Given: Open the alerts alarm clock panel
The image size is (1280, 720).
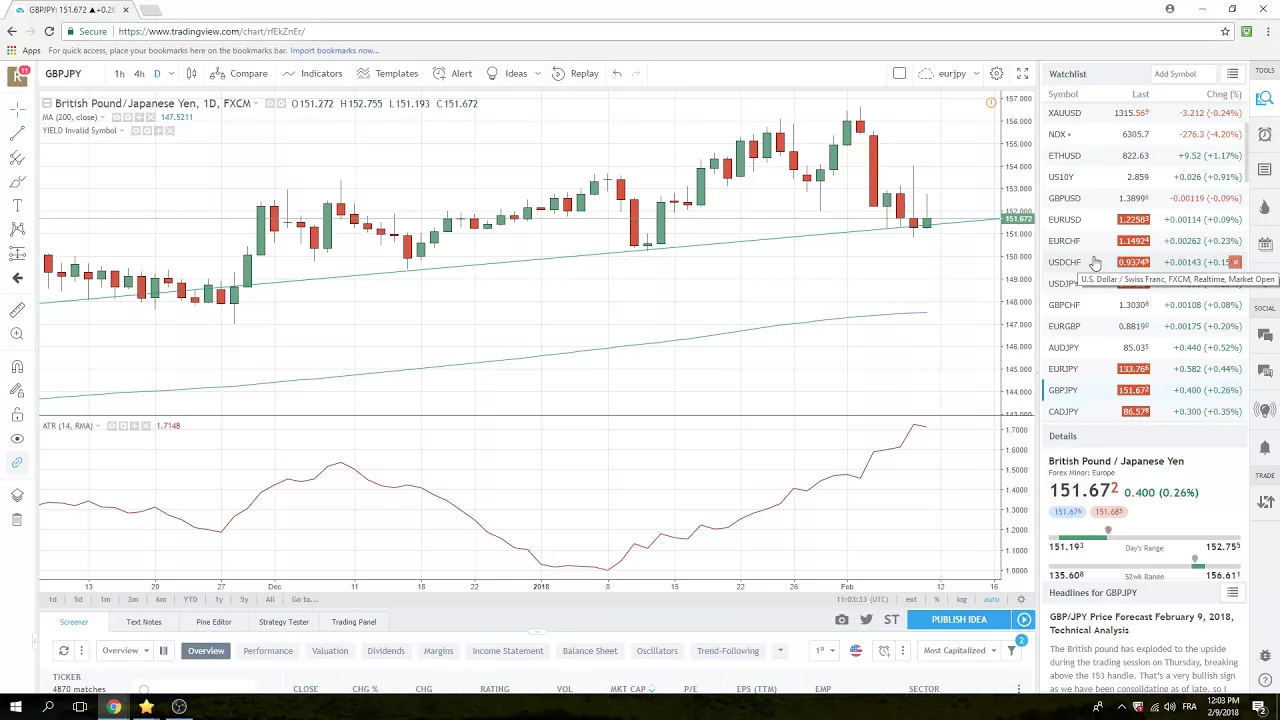Looking at the screenshot, I should pyautogui.click(x=1265, y=134).
